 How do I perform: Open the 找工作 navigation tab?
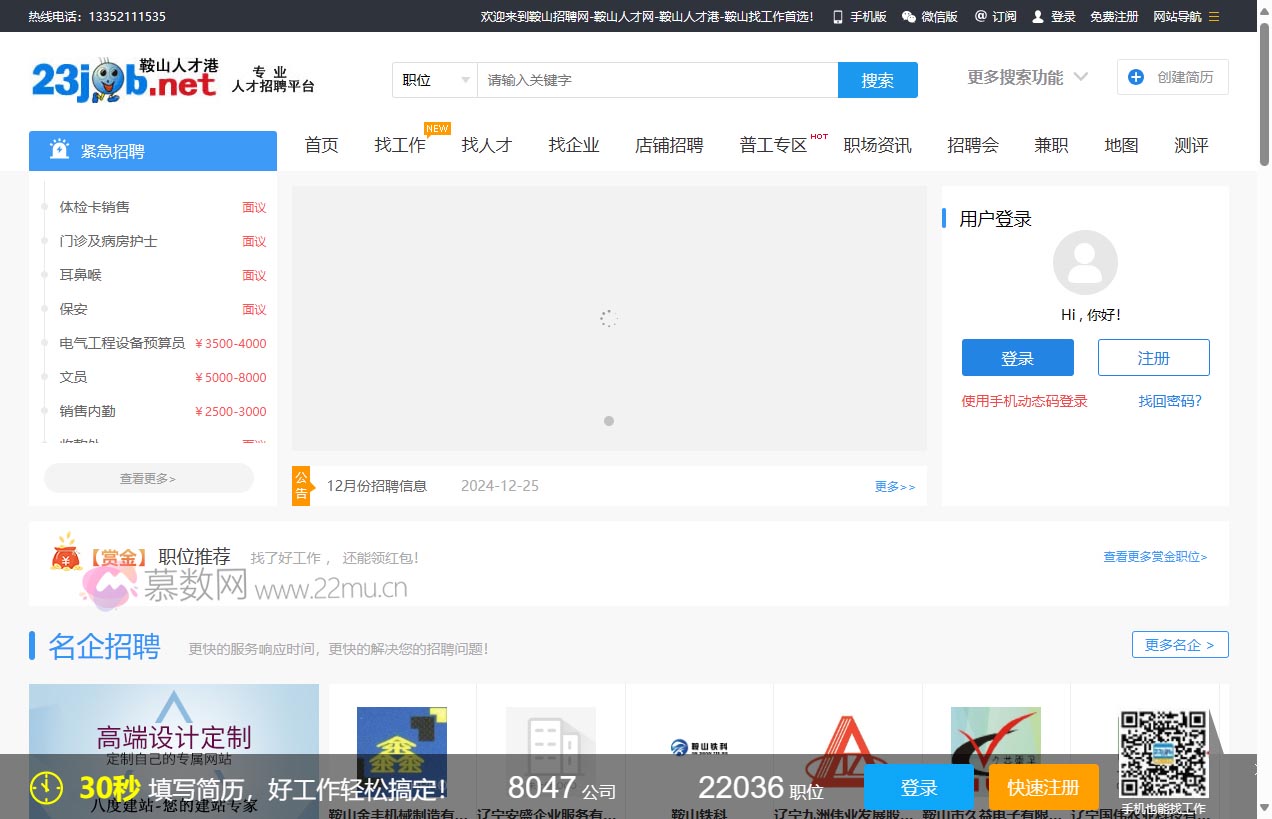tap(400, 145)
